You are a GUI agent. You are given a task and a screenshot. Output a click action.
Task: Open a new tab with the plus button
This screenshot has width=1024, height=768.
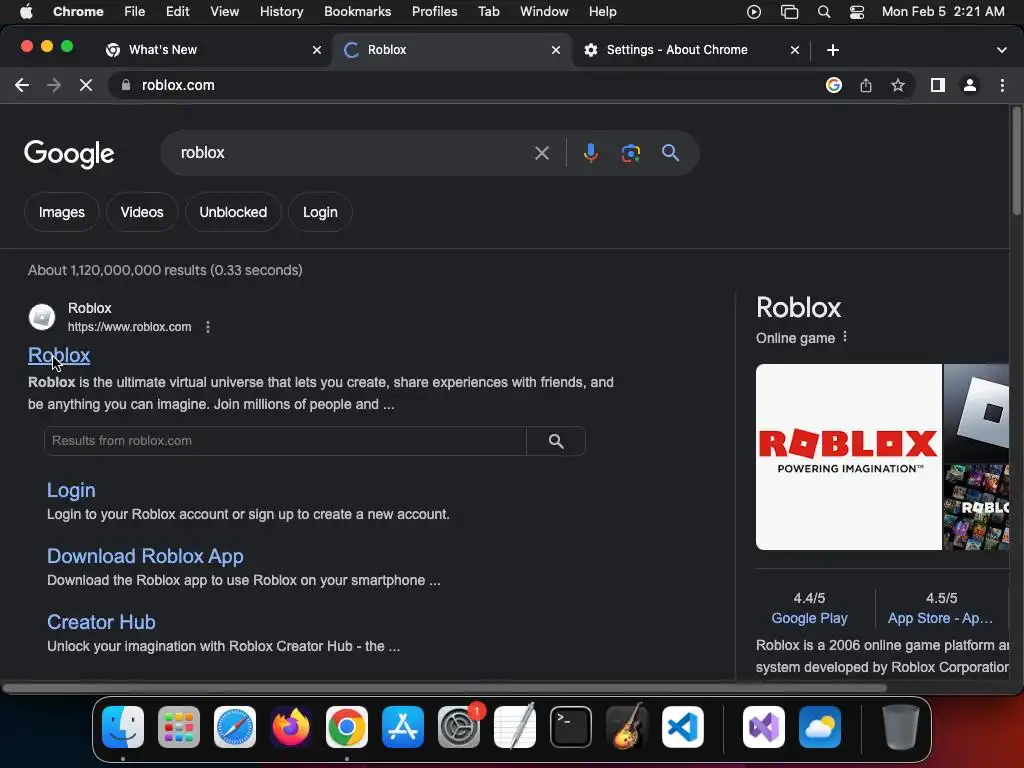coord(833,50)
